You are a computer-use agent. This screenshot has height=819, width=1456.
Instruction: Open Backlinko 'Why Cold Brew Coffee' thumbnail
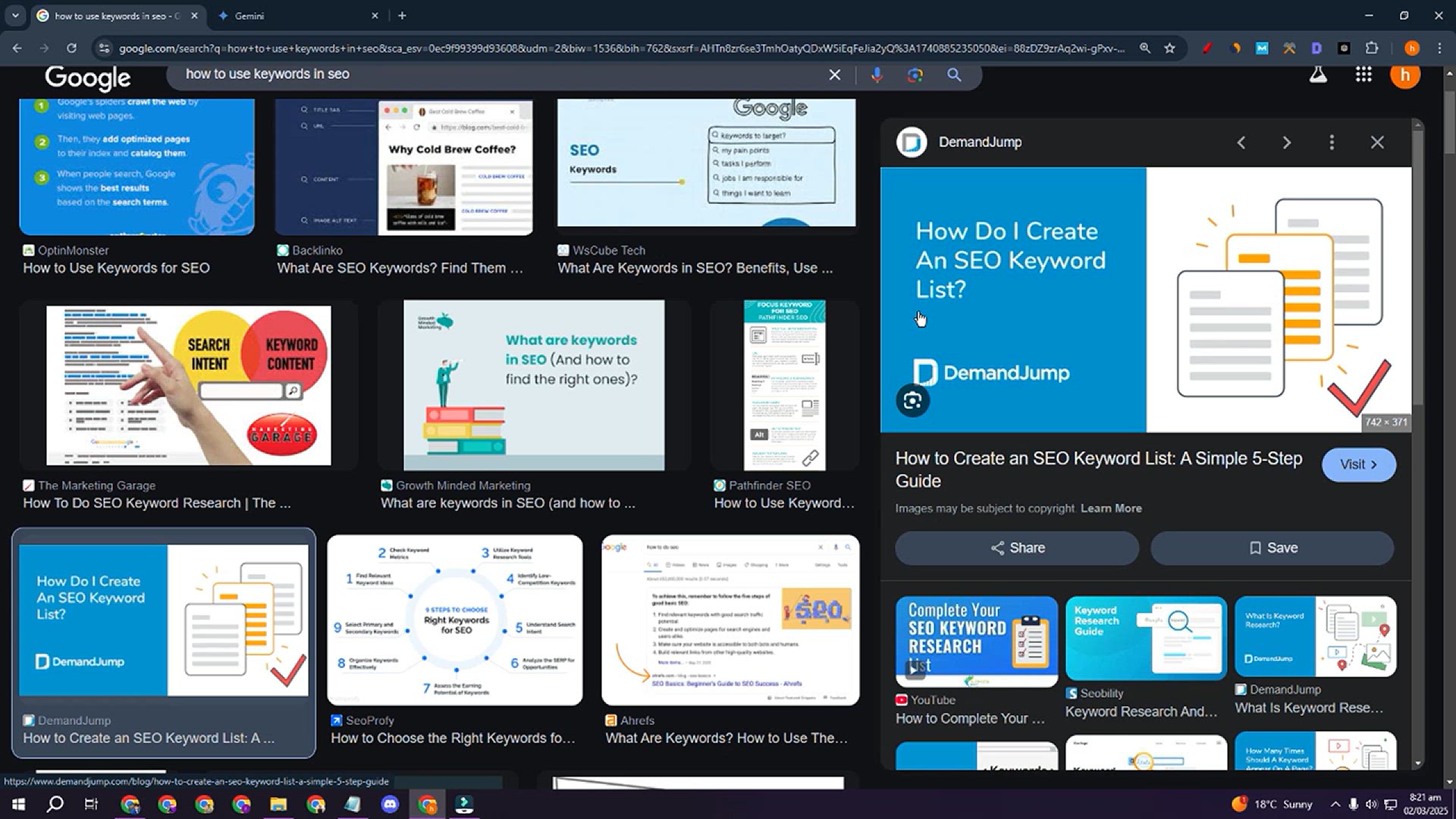[x=403, y=165]
